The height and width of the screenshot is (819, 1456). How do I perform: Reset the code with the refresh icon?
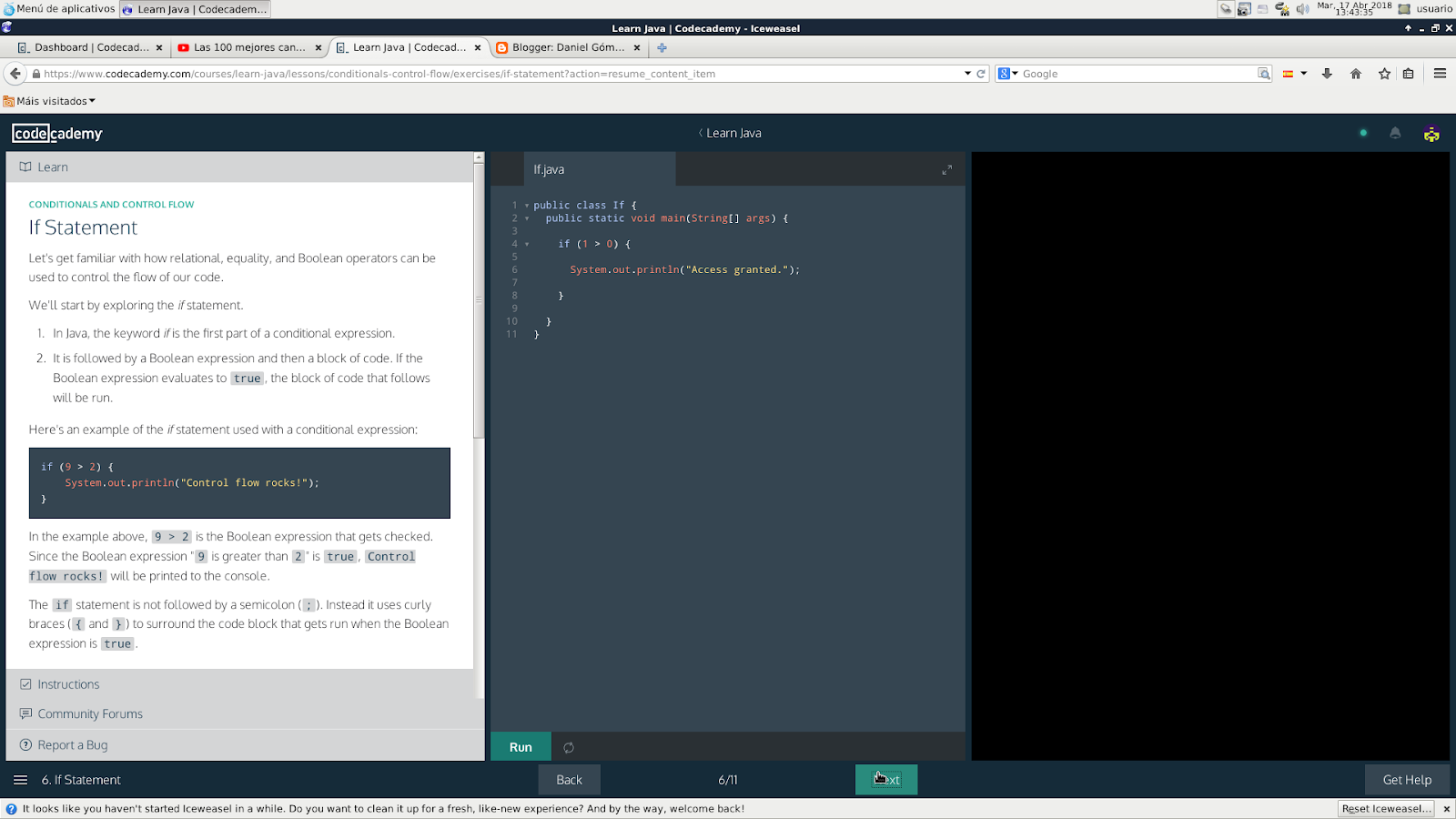pos(569,746)
